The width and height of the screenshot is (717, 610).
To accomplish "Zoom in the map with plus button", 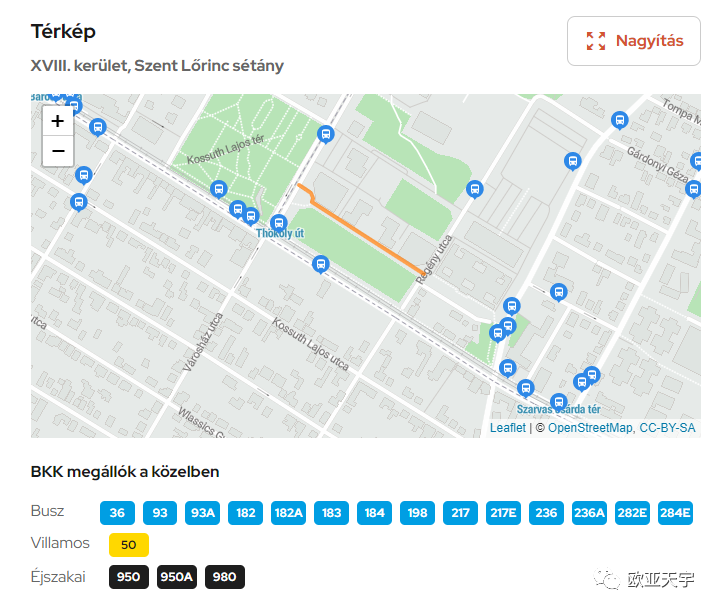I will click(x=58, y=121).
